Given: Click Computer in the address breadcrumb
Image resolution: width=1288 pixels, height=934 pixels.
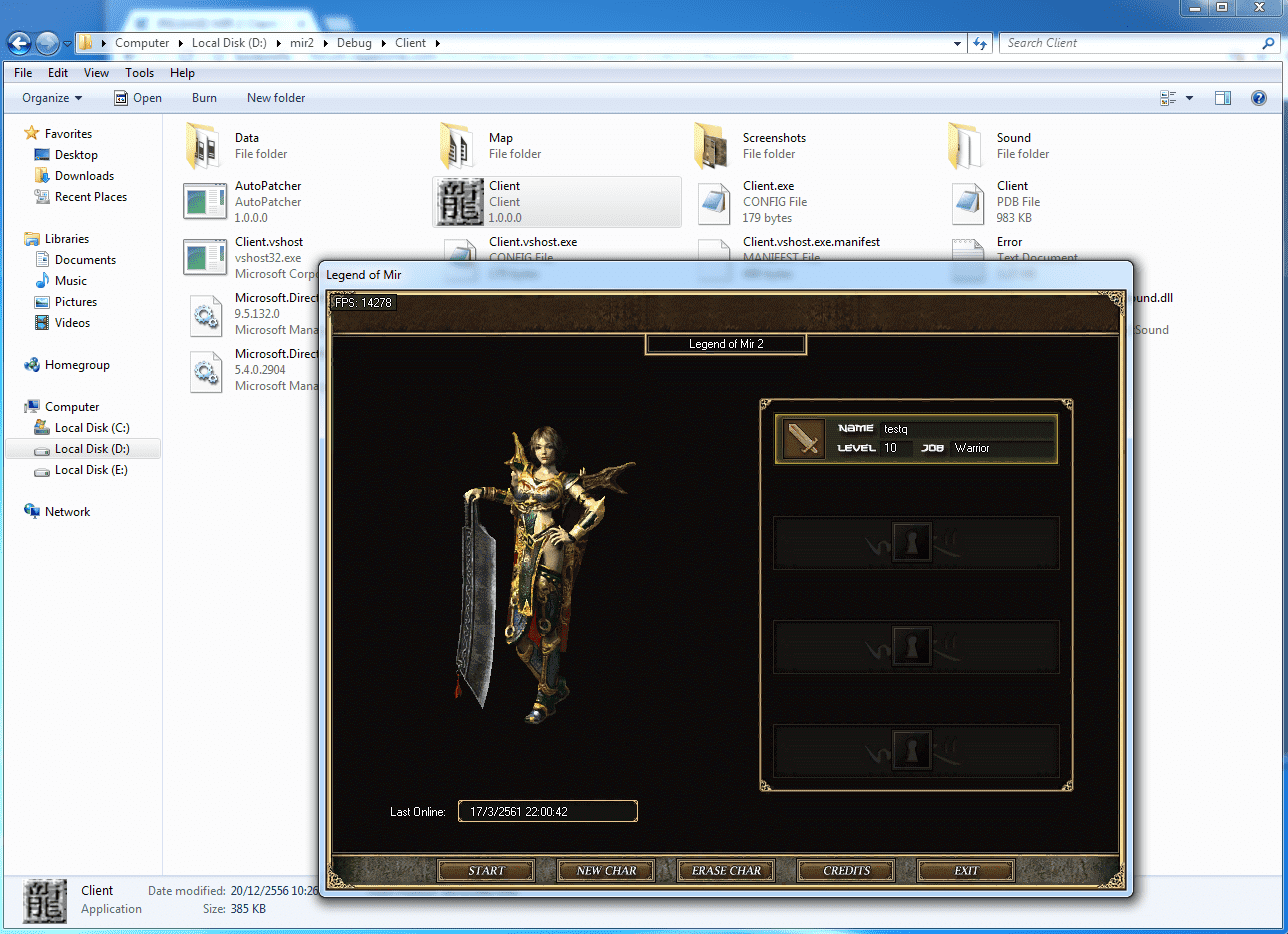Looking at the screenshot, I should tap(142, 43).
